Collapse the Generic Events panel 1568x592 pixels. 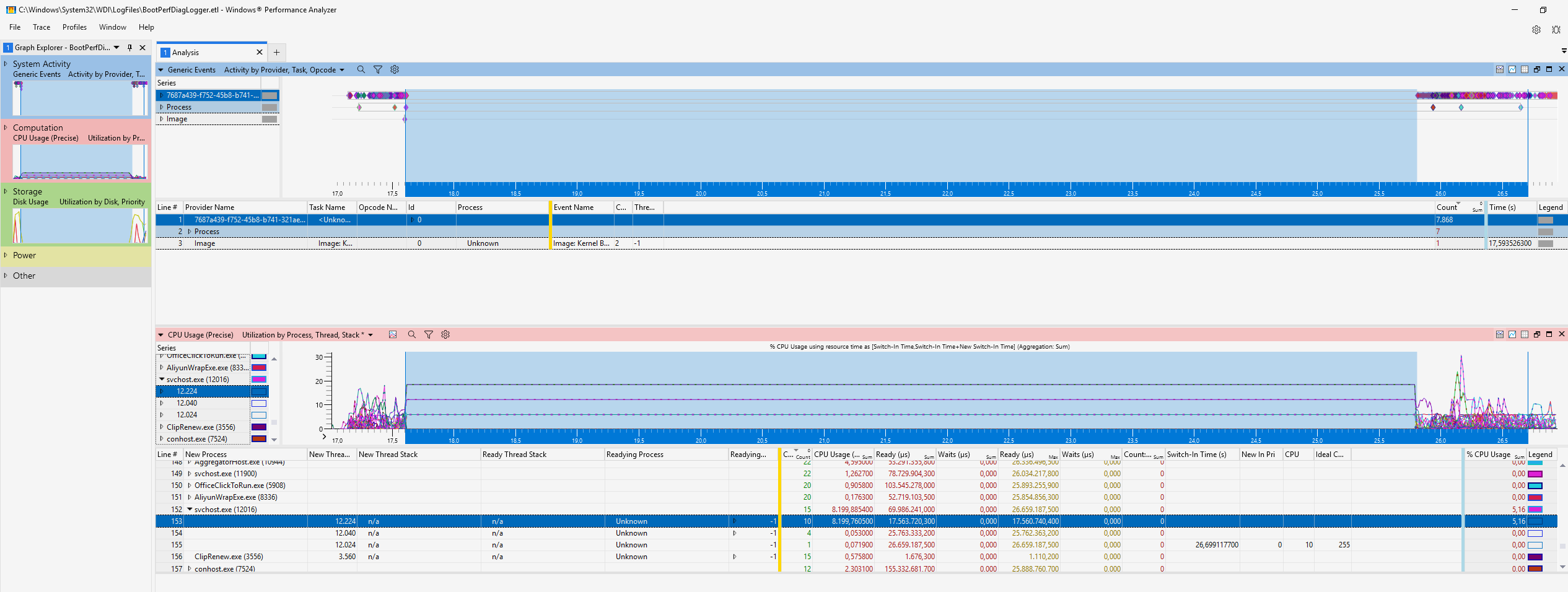point(161,70)
